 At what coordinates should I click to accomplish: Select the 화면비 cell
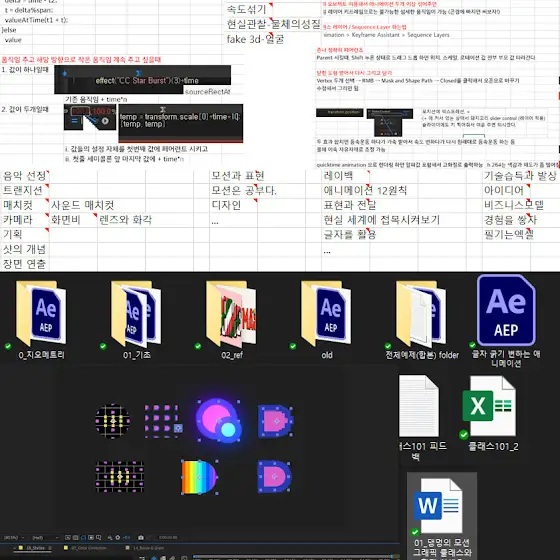pos(73,220)
